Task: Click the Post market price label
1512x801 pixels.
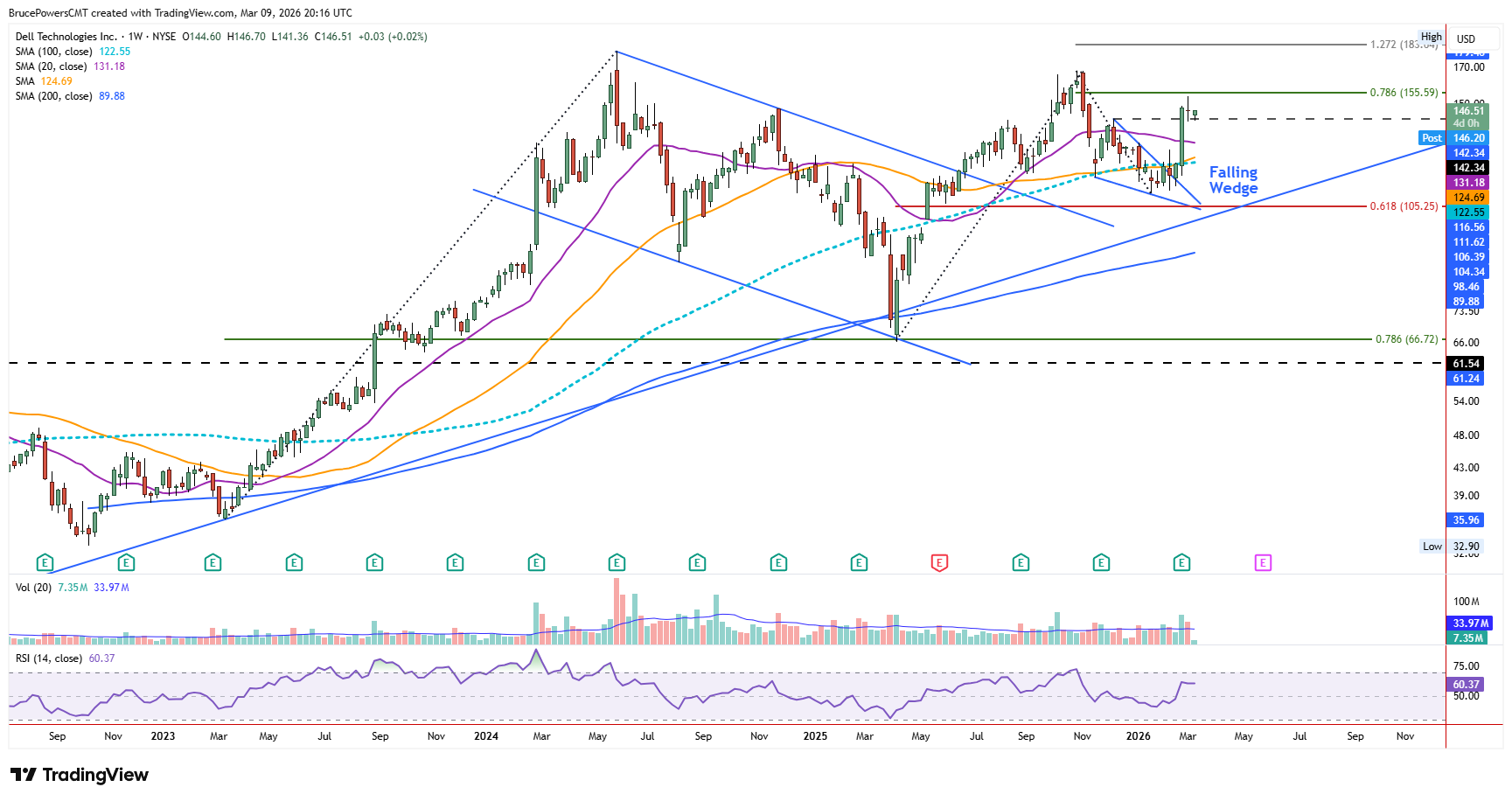Action: [1432, 138]
